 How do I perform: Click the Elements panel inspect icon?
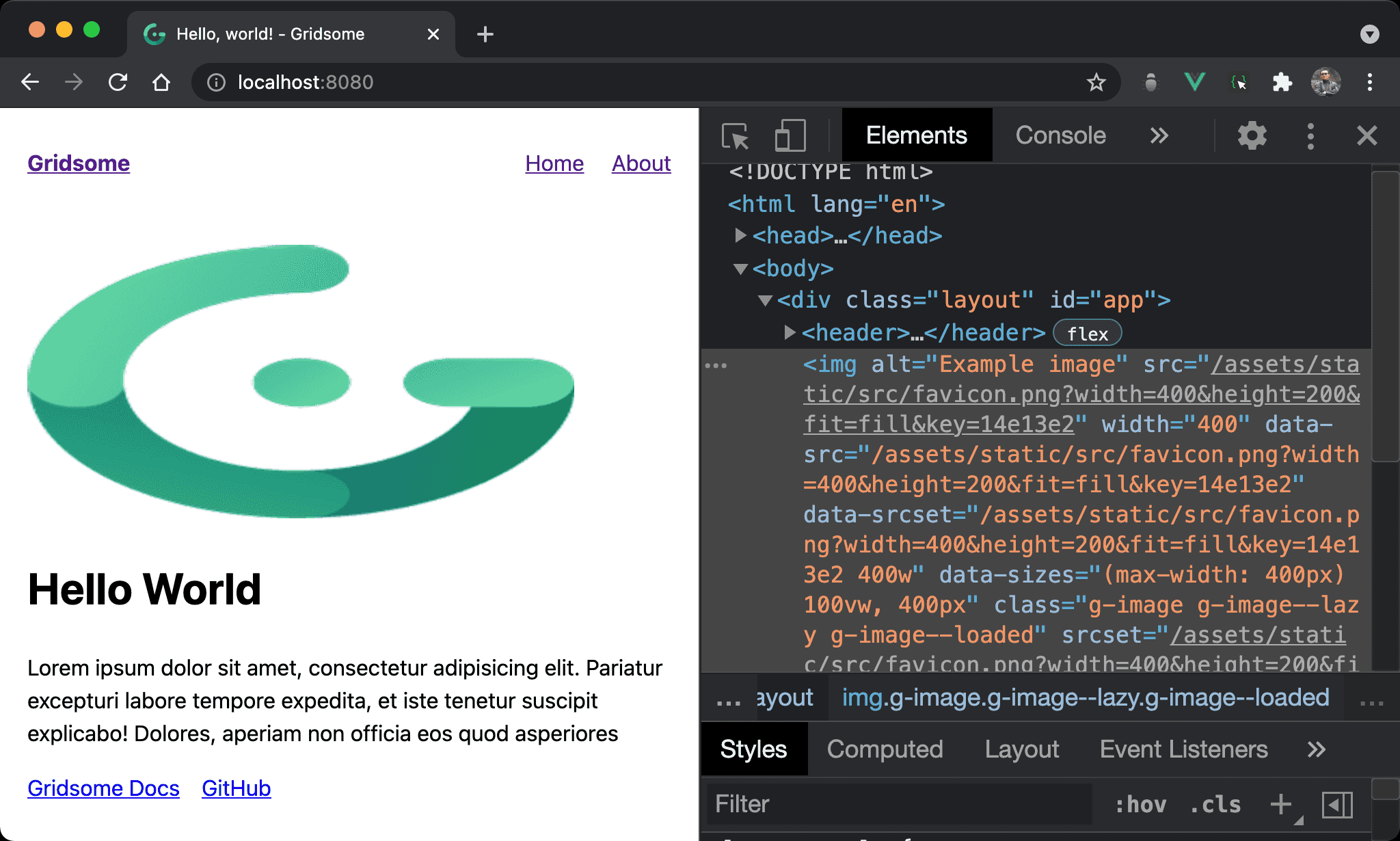click(x=737, y=136)
